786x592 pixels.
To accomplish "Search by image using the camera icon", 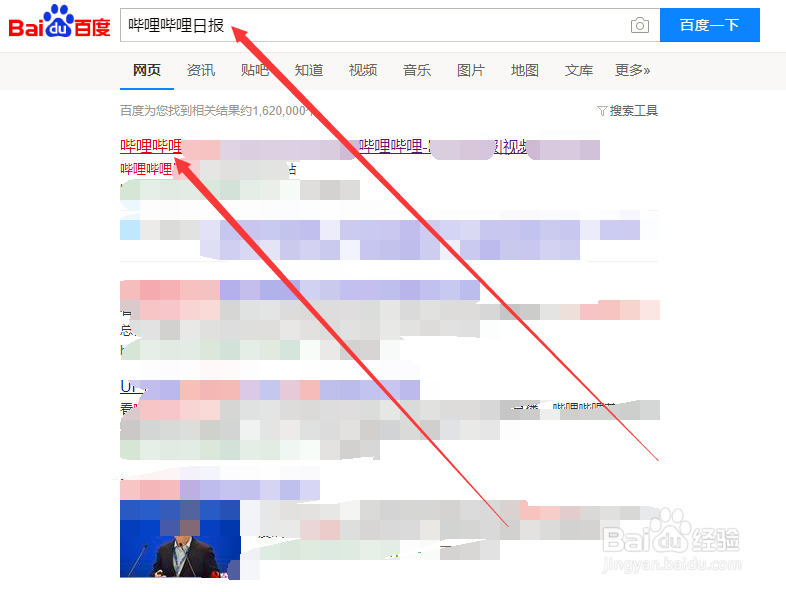I will (x=640, y=25).
